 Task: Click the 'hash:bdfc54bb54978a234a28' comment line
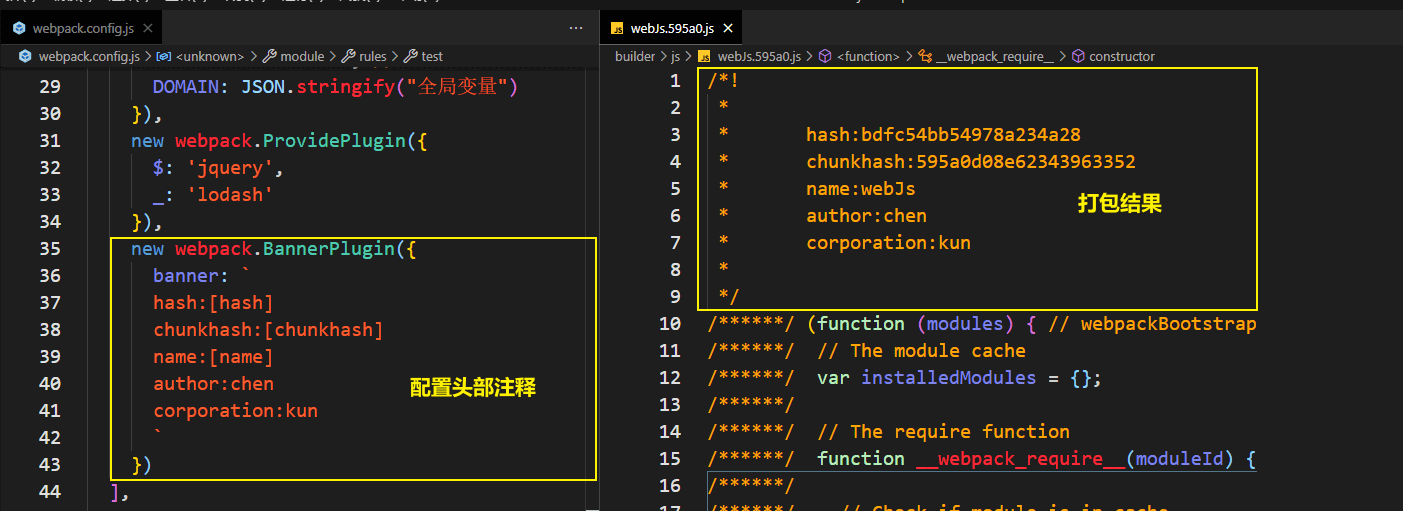pyautogui.click(x=943, y=134)
